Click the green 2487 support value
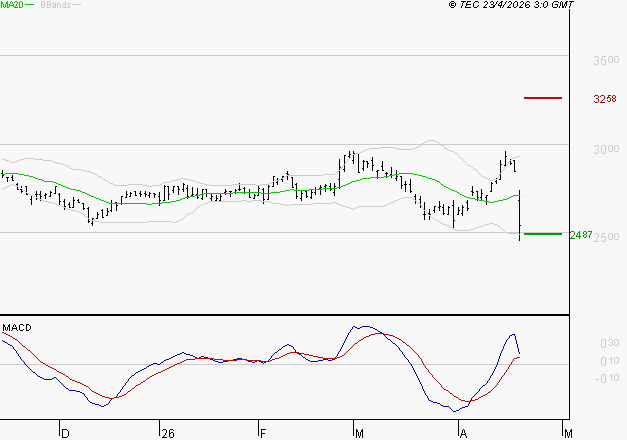Image resolution: width=627 pixels, height=440 pixels. click(x=581, y=235)
